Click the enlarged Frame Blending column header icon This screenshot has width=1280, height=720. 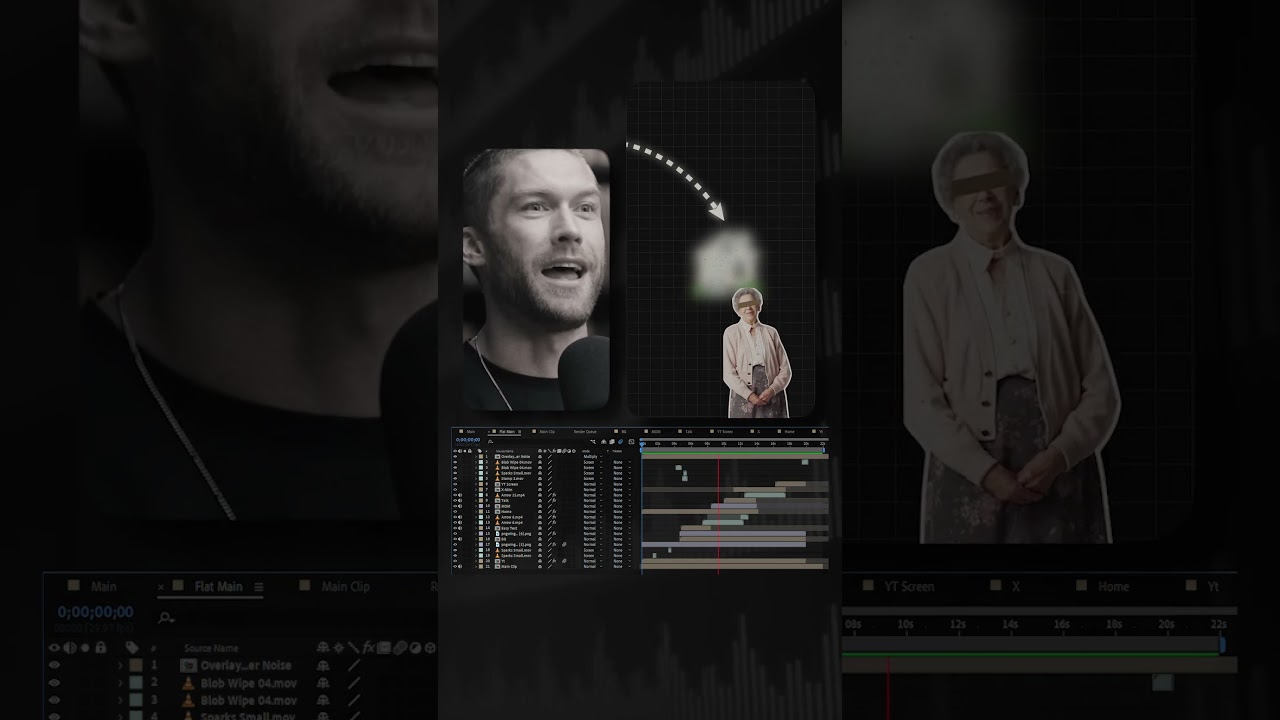(384, 648)
